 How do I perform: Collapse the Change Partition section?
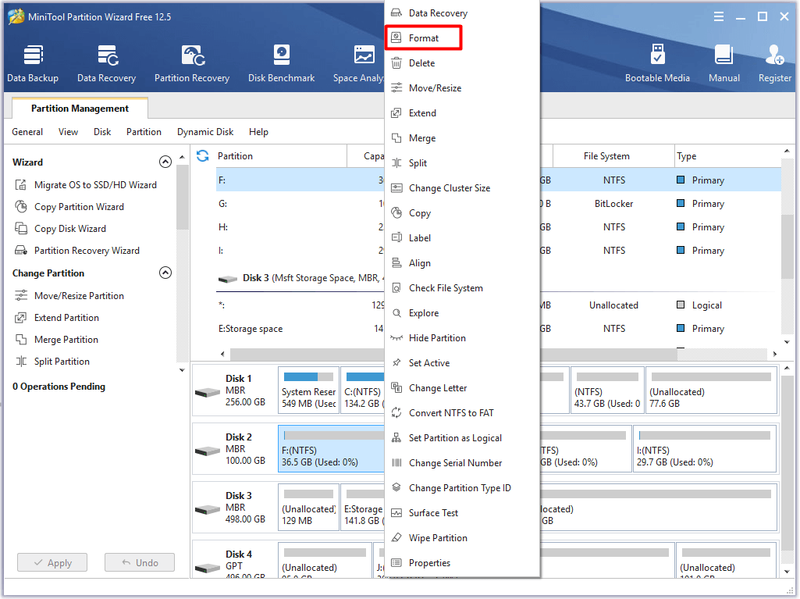165,272
